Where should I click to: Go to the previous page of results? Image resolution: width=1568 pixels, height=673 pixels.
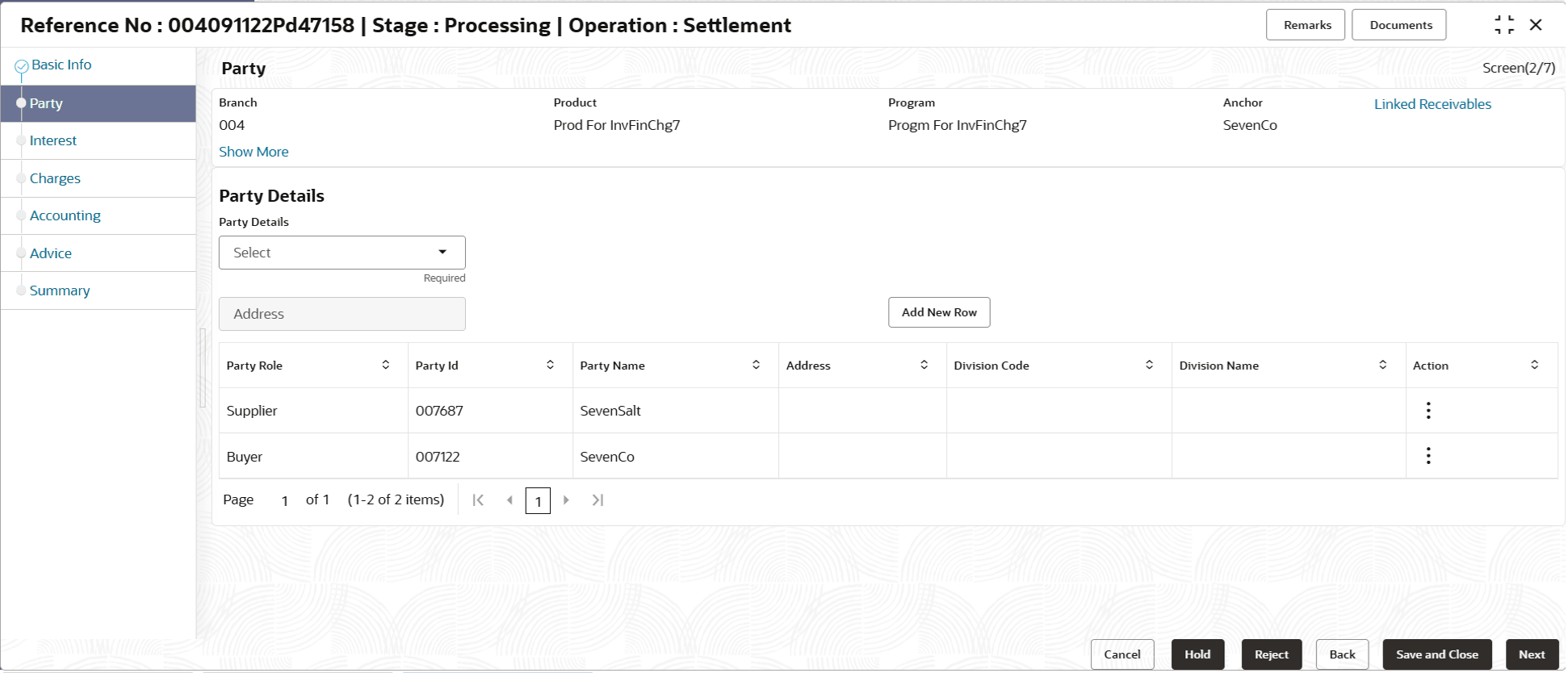point(509,500)
